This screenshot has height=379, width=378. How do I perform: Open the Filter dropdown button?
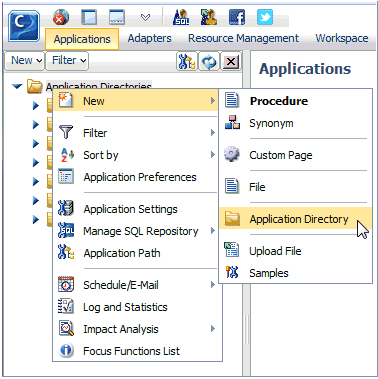coord(67,61)
